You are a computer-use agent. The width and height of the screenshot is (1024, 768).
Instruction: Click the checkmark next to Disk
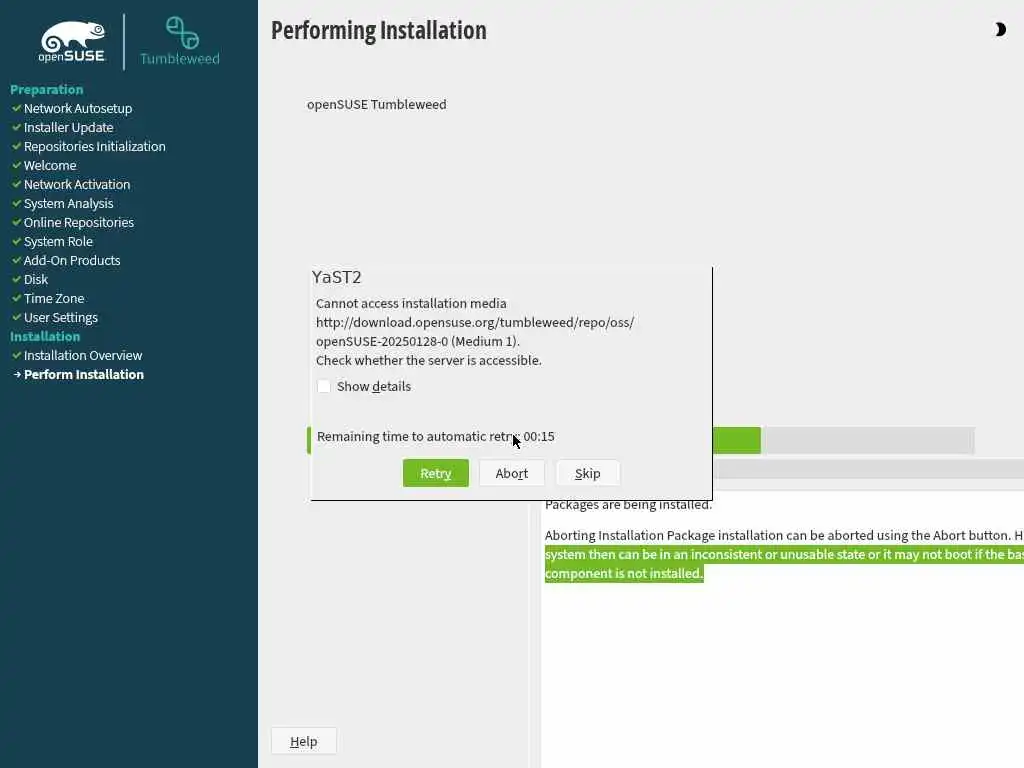coord(16,279)
